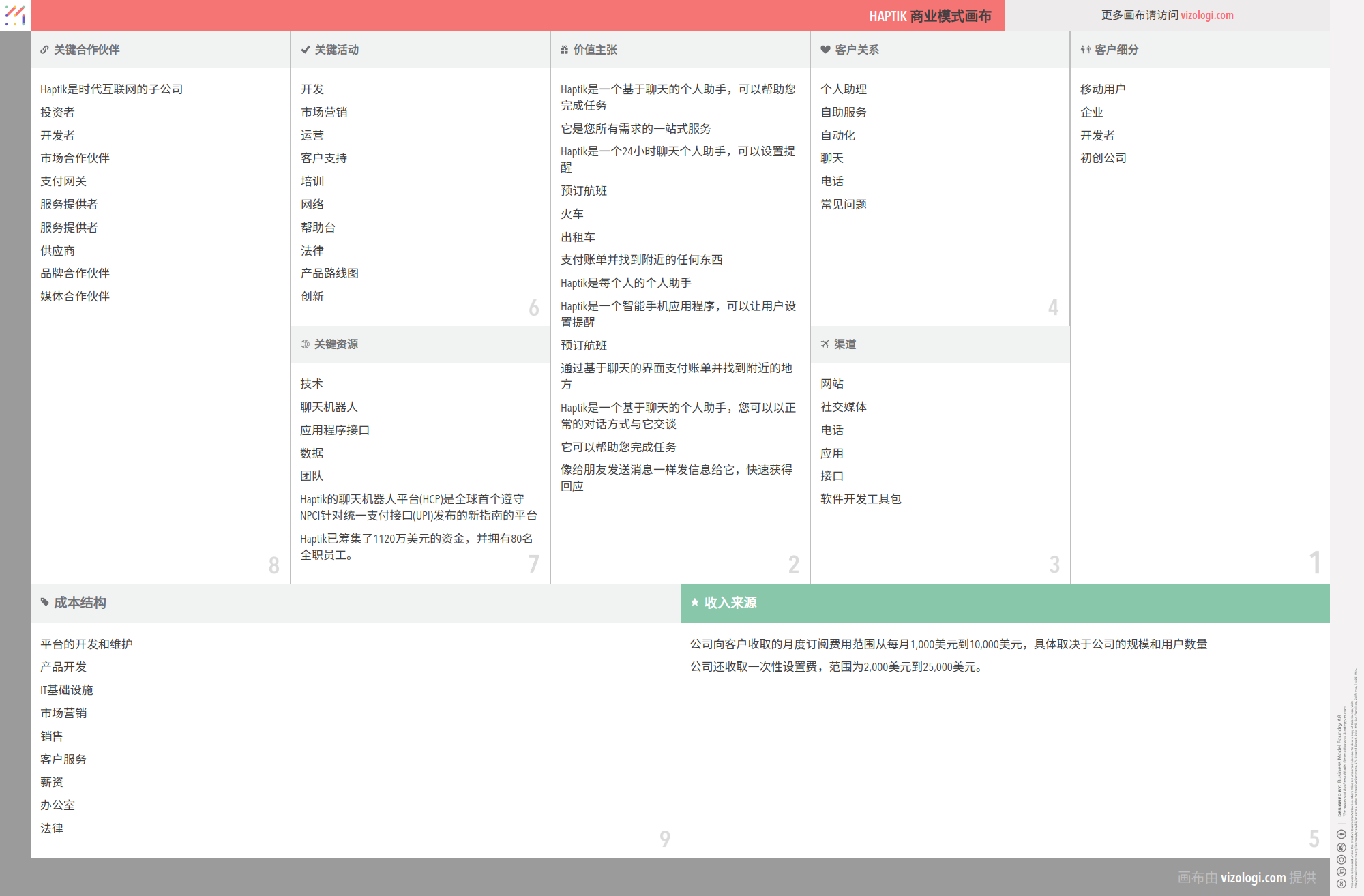Click the 初创公司 customer segment entry
The height and width of the screenshot is (896, 1364).
coord(1103,158)
